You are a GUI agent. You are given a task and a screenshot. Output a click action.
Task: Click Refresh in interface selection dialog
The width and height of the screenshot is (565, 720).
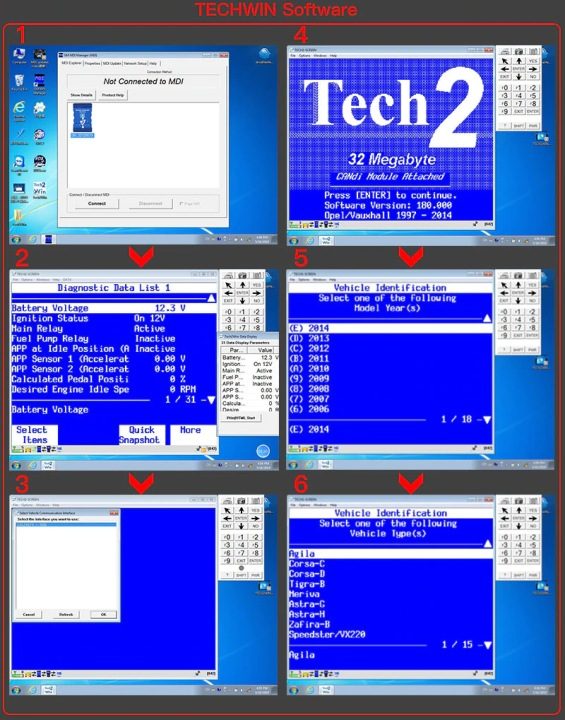tap(66, 614)
